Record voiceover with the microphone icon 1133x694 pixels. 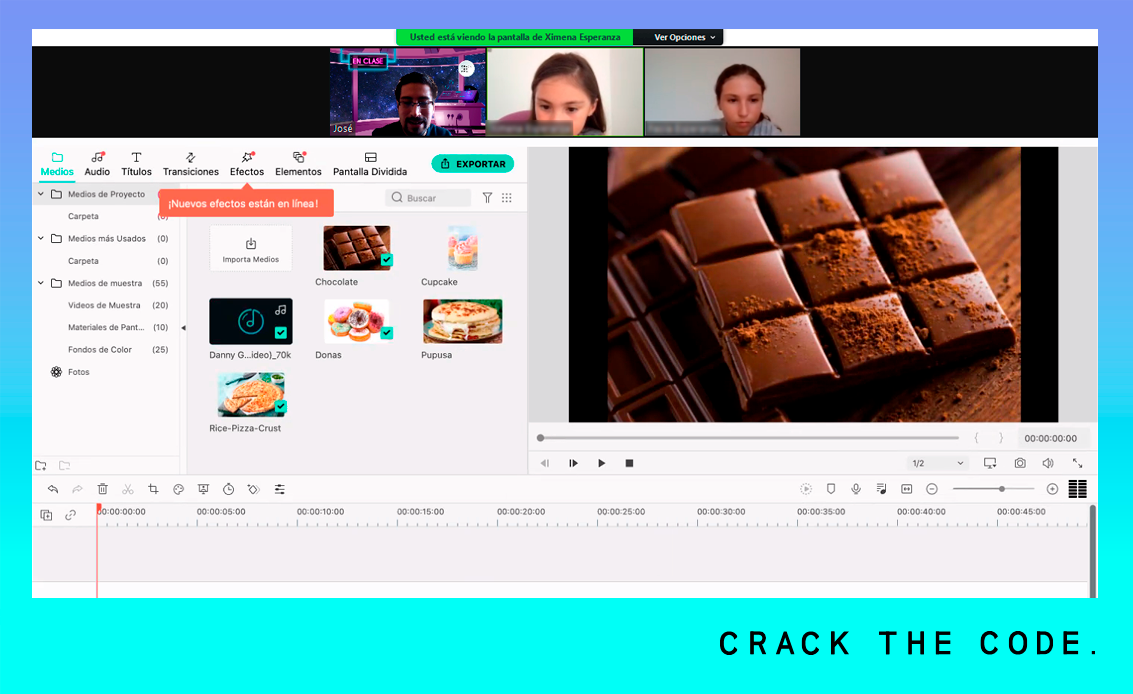click(x=856, y=489)
